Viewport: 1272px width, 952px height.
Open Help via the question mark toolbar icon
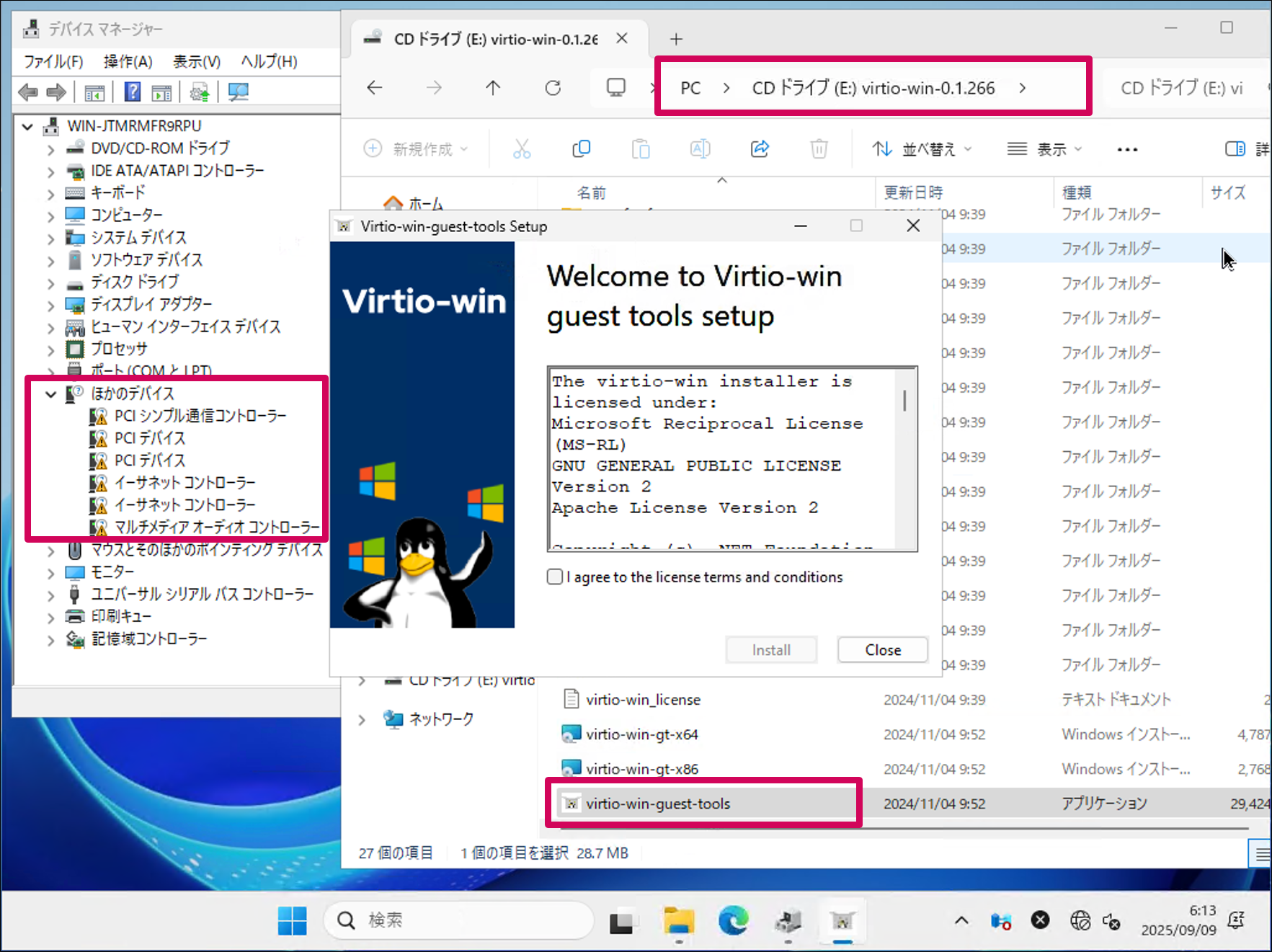pos(132,92)
